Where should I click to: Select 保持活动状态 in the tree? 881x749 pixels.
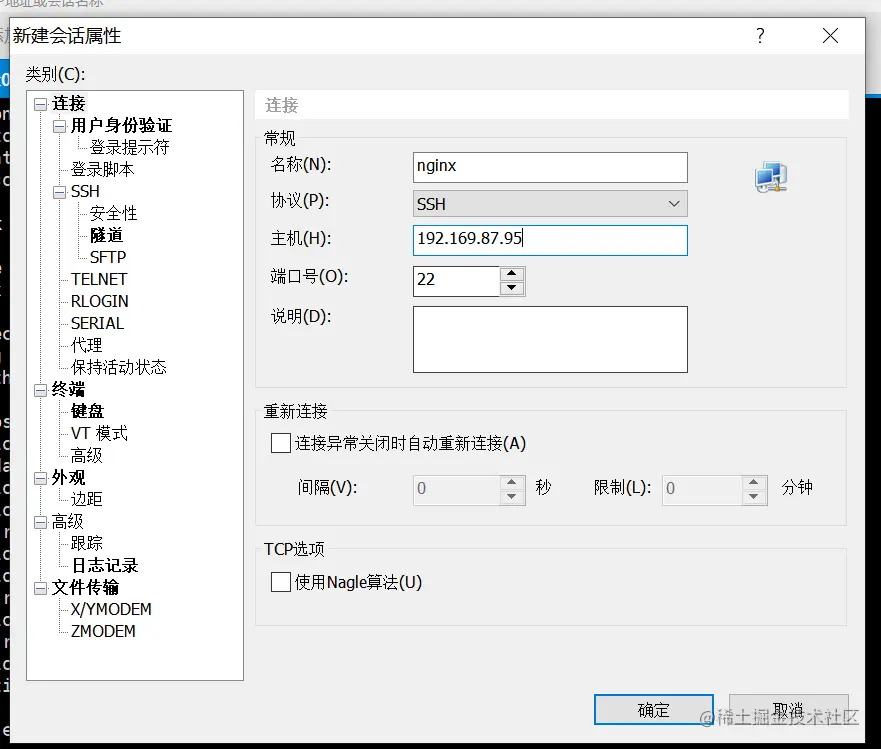119,367
